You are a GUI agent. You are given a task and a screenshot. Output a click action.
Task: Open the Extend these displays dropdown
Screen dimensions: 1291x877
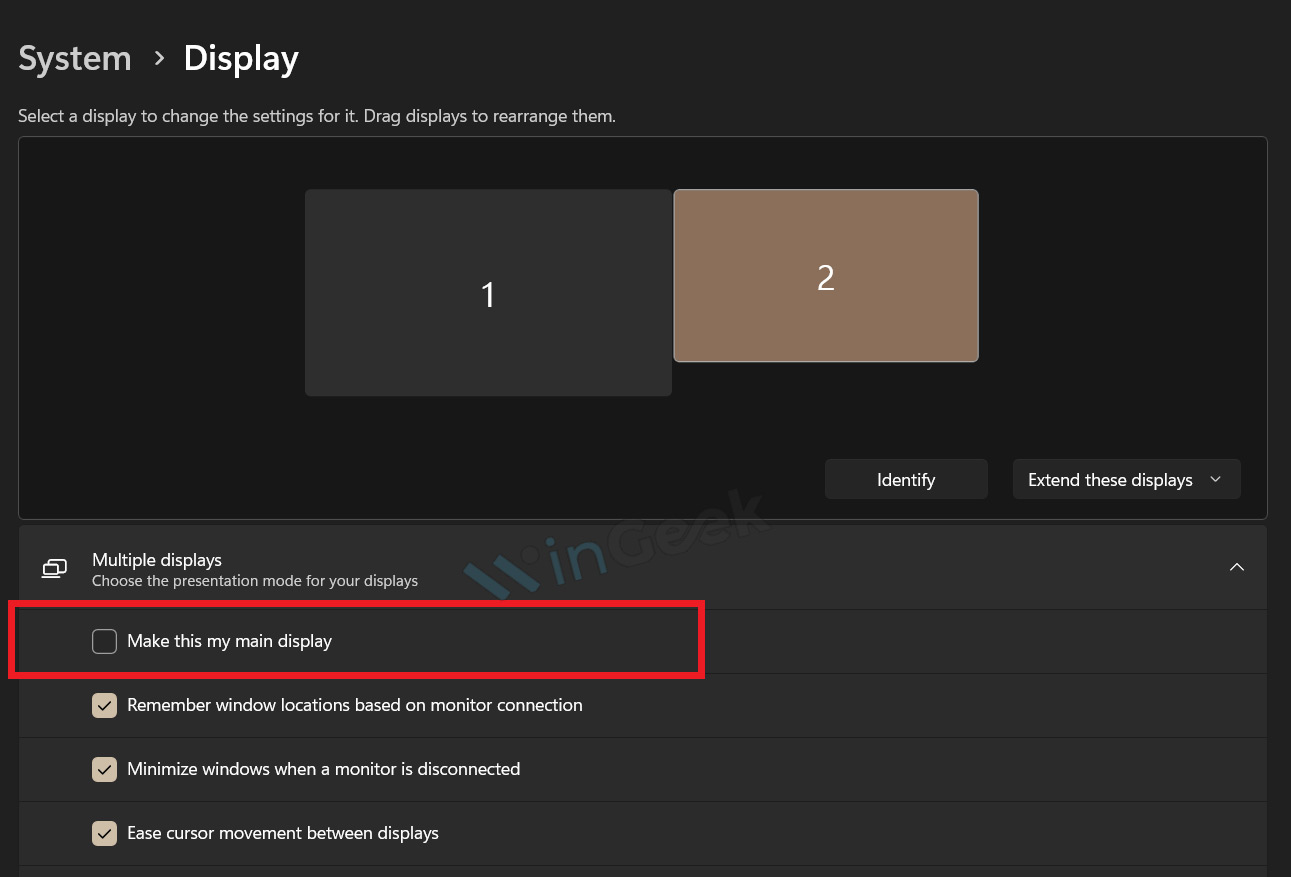[x=1126, y=479]
